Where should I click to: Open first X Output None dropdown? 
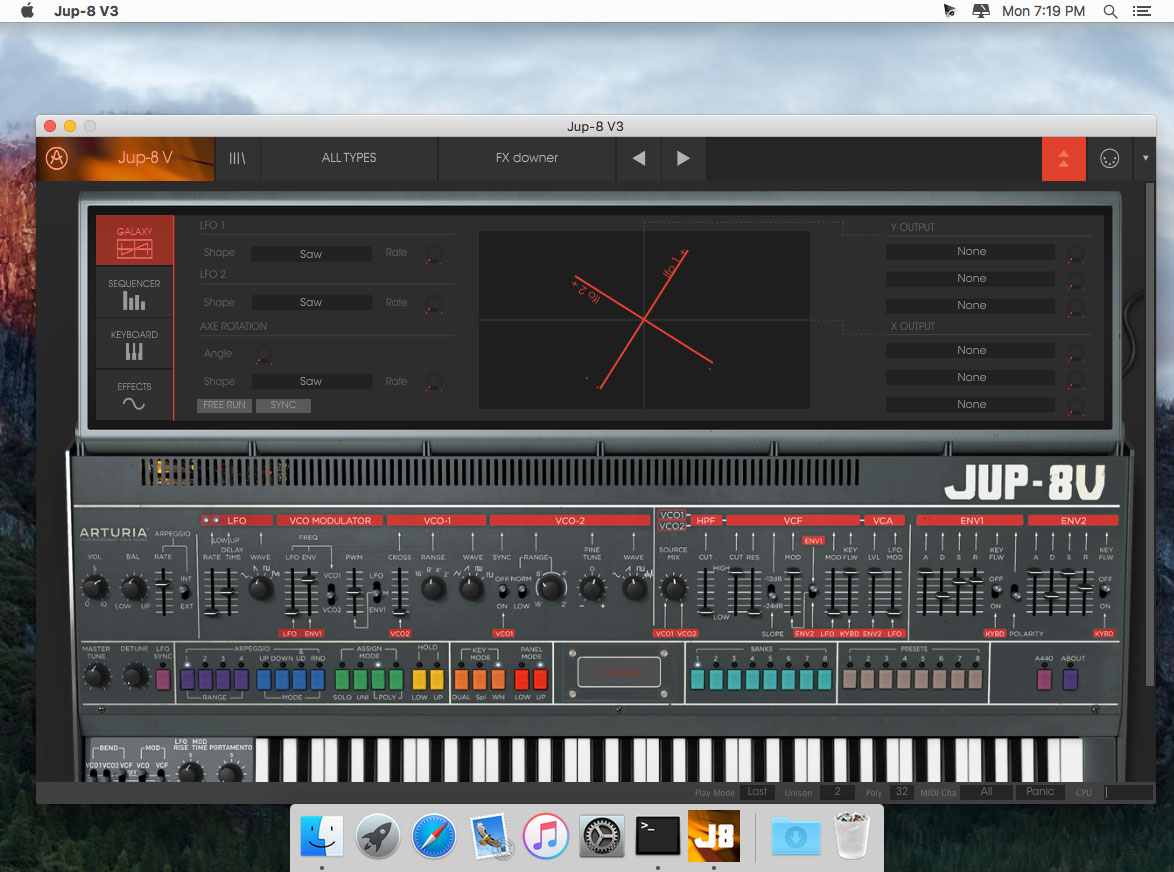(971, 350)
